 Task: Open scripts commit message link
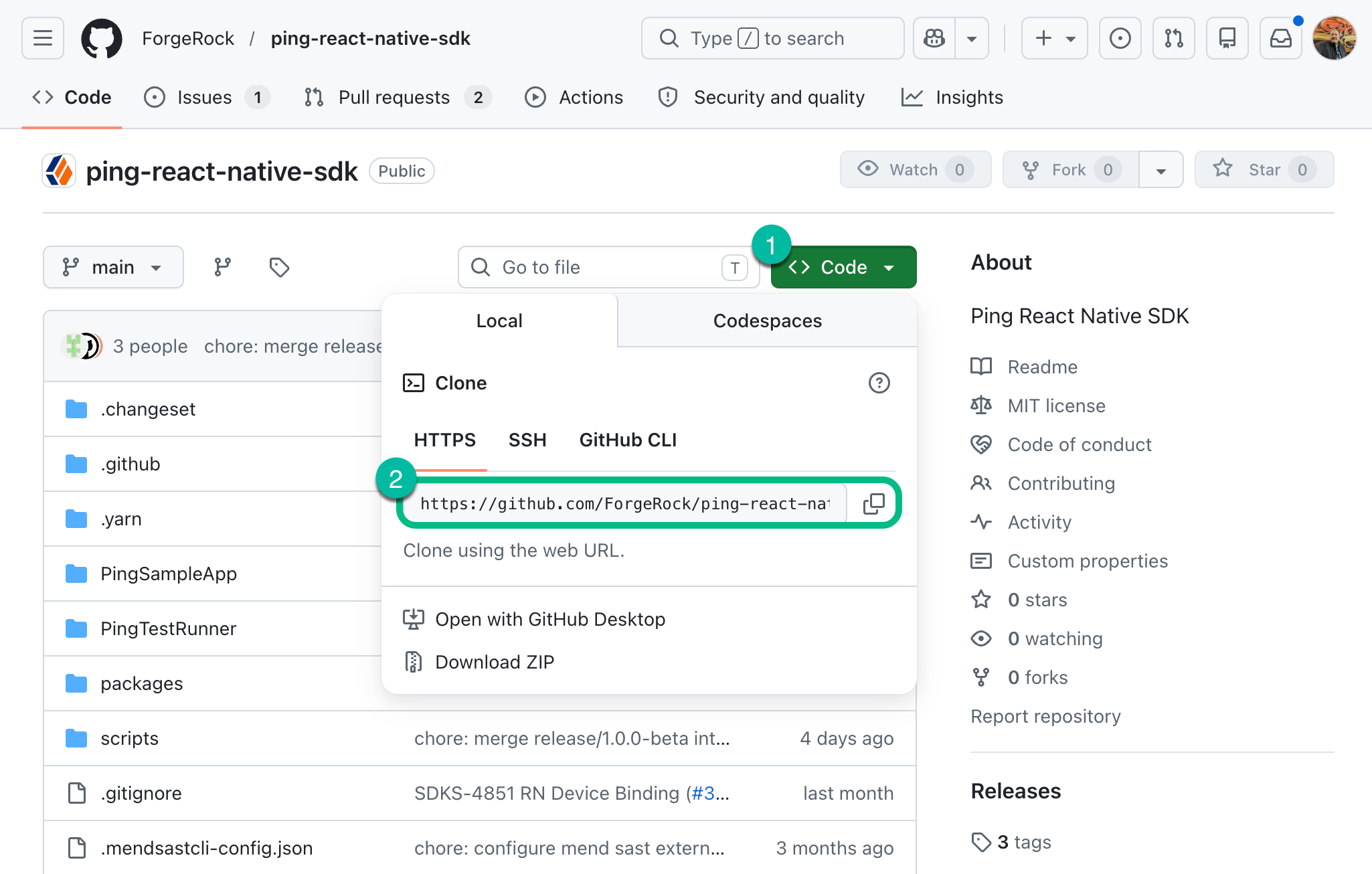click(x=572, y=738)
